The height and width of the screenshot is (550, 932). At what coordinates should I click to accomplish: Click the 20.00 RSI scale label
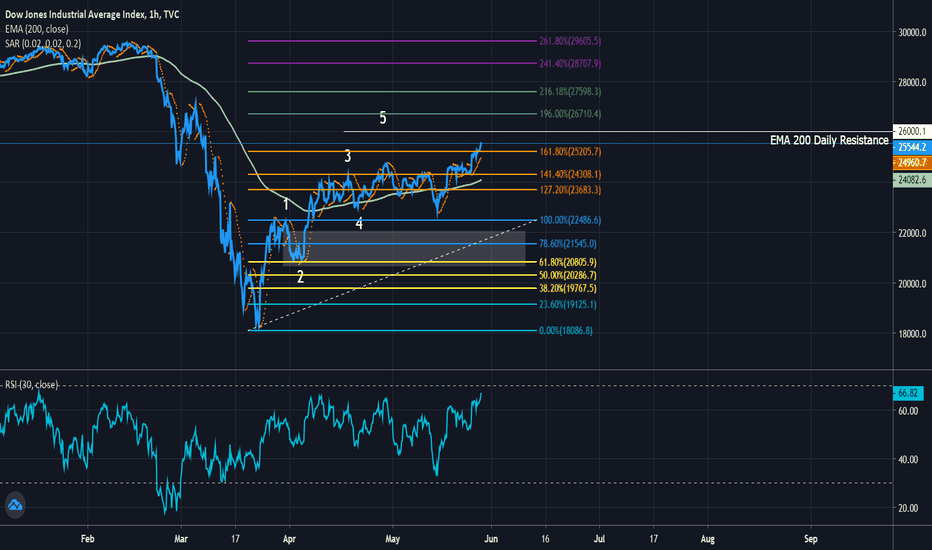(x=908, y=508)
